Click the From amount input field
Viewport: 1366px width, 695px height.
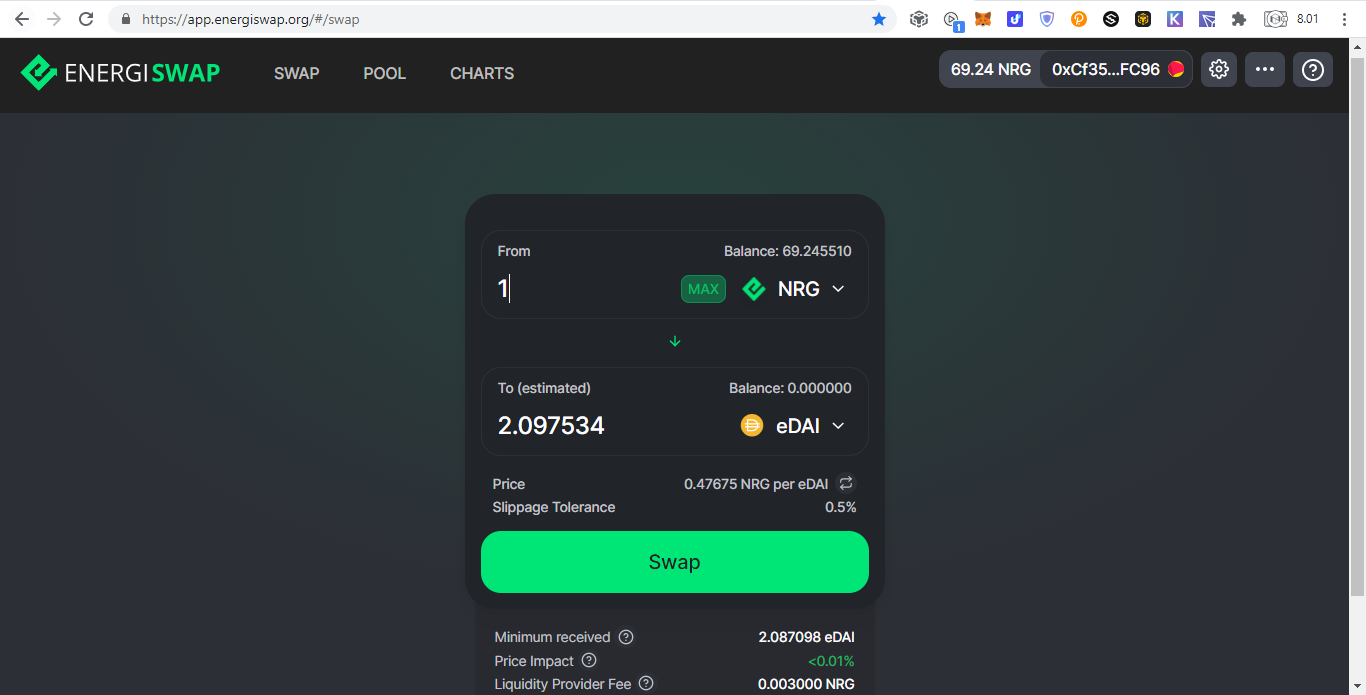coord(585,289)
